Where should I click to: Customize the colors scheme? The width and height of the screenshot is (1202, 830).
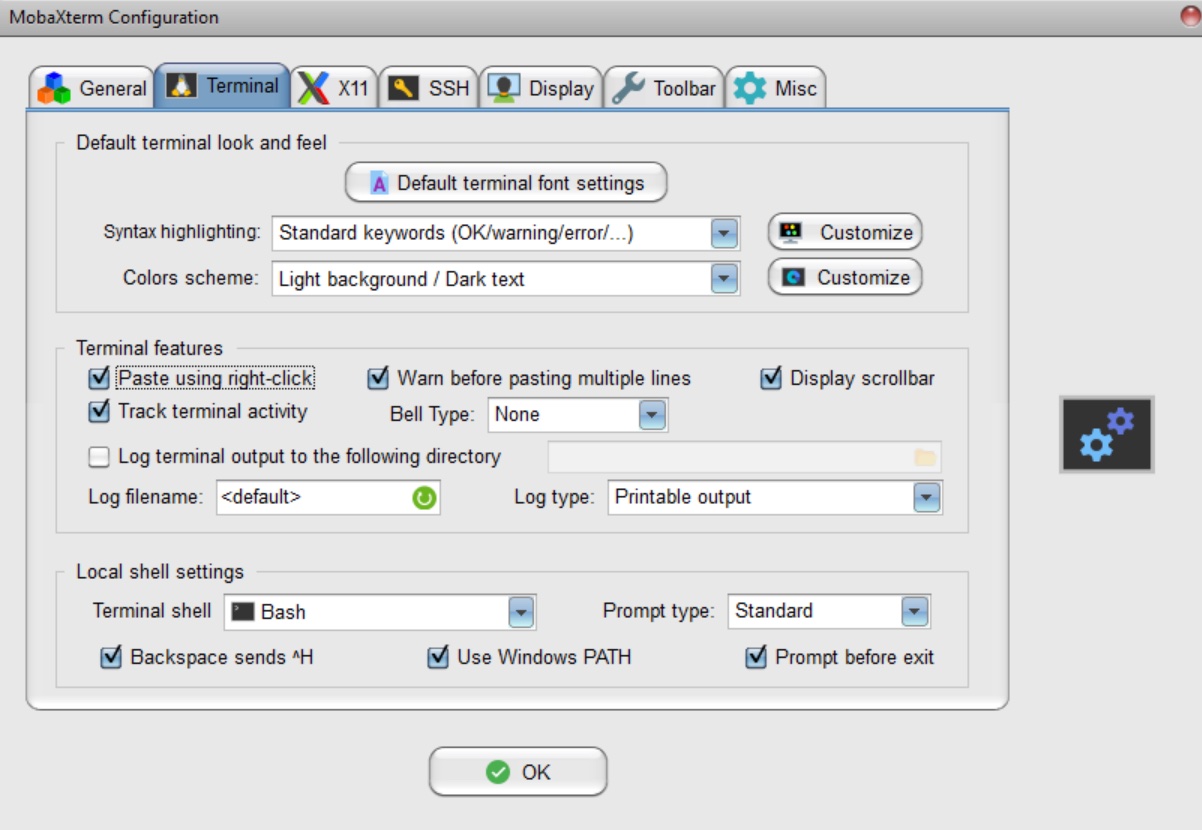click(x=845, y=277)
